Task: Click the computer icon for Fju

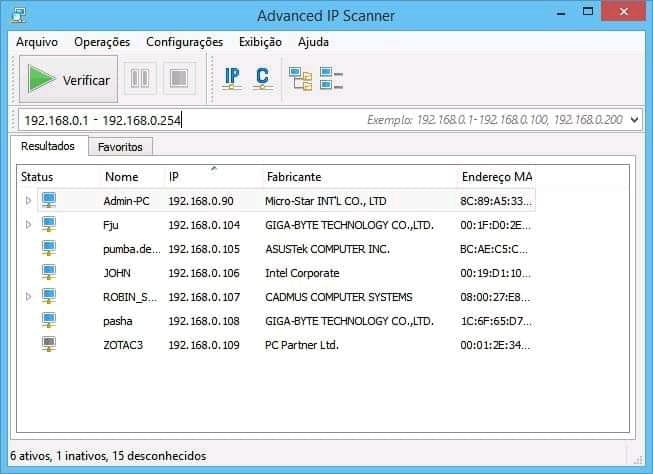Action: pyautogui.click(x=49, y=225)
